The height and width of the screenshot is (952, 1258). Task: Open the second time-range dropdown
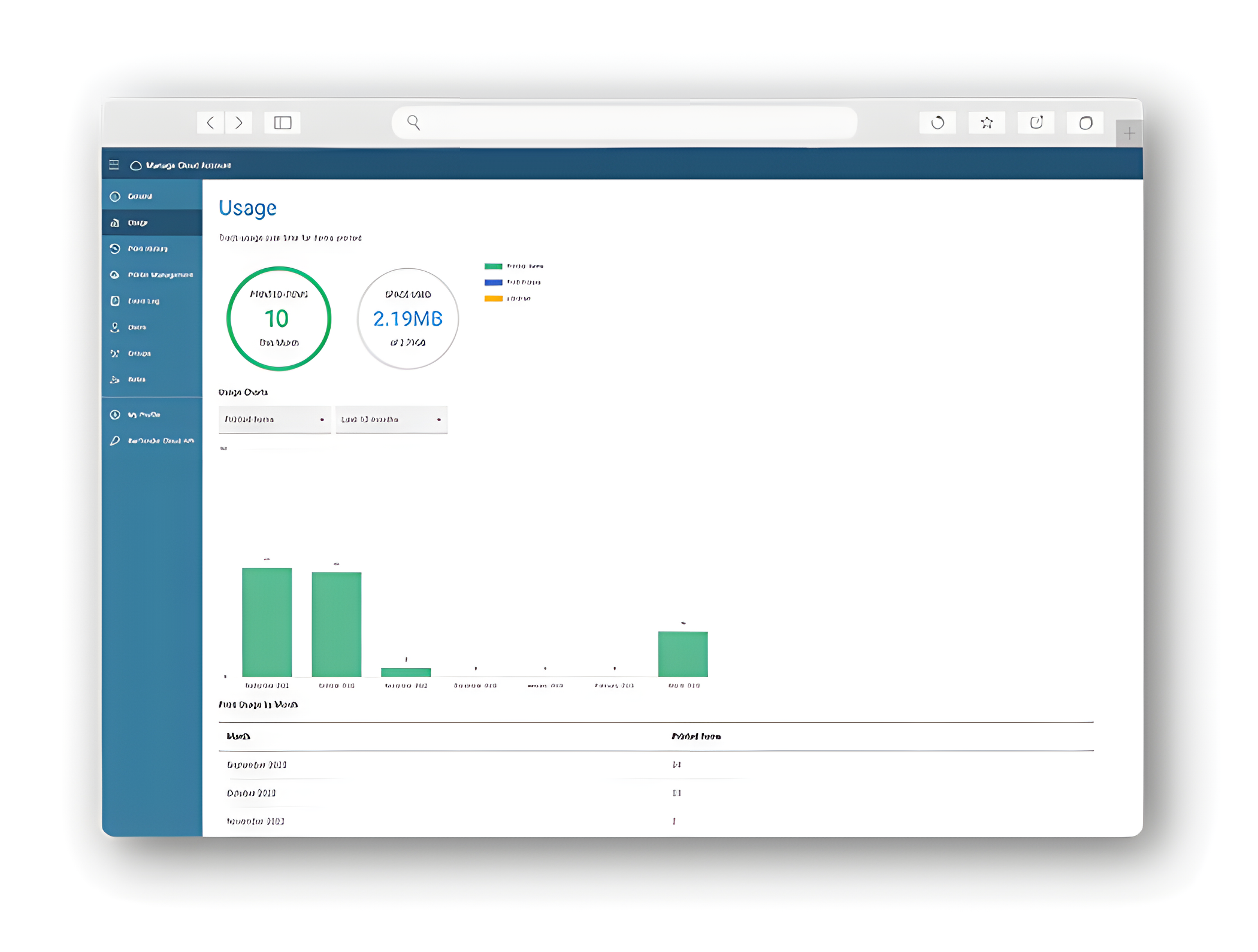click(391, 419)
